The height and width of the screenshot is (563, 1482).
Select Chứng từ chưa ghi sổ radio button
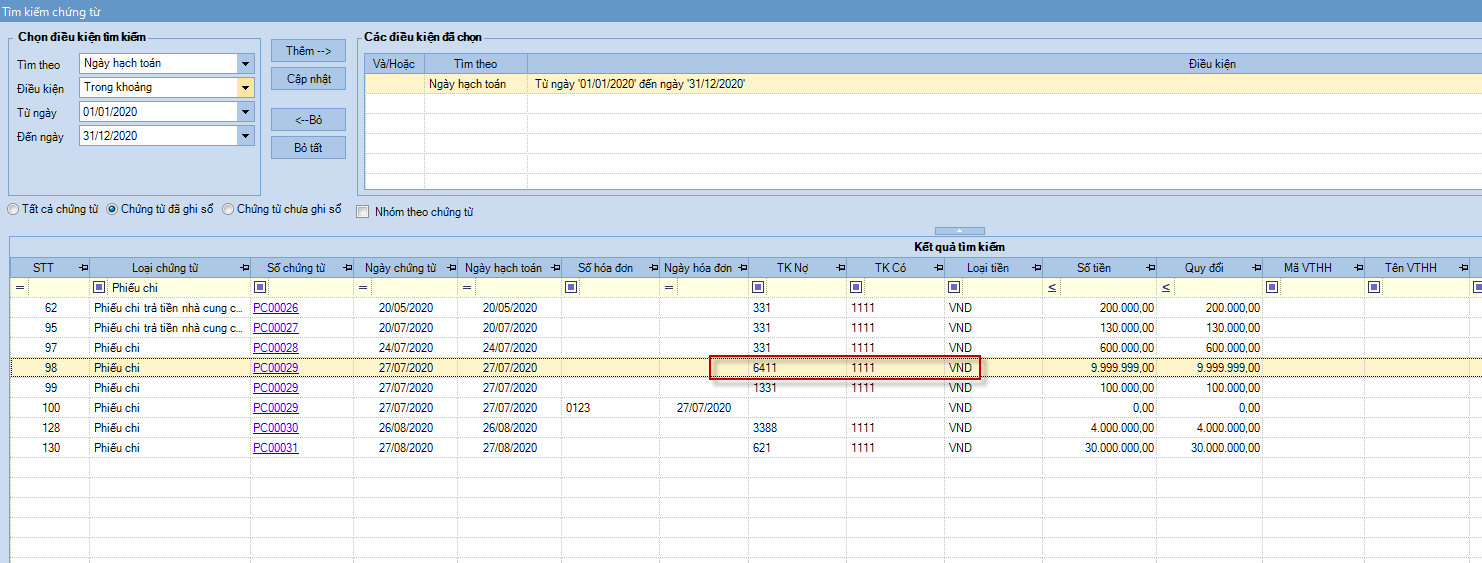coord(229,210)
